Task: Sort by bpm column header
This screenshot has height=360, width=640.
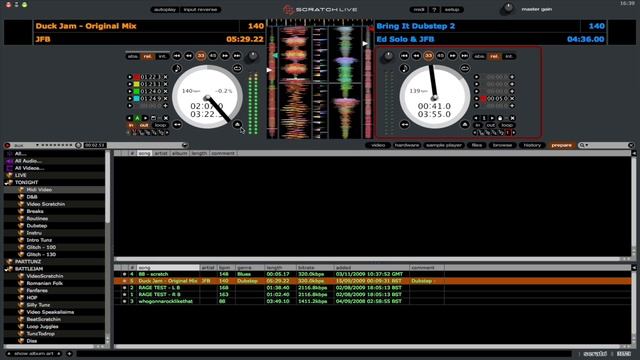Action: (x=224, y=268)
